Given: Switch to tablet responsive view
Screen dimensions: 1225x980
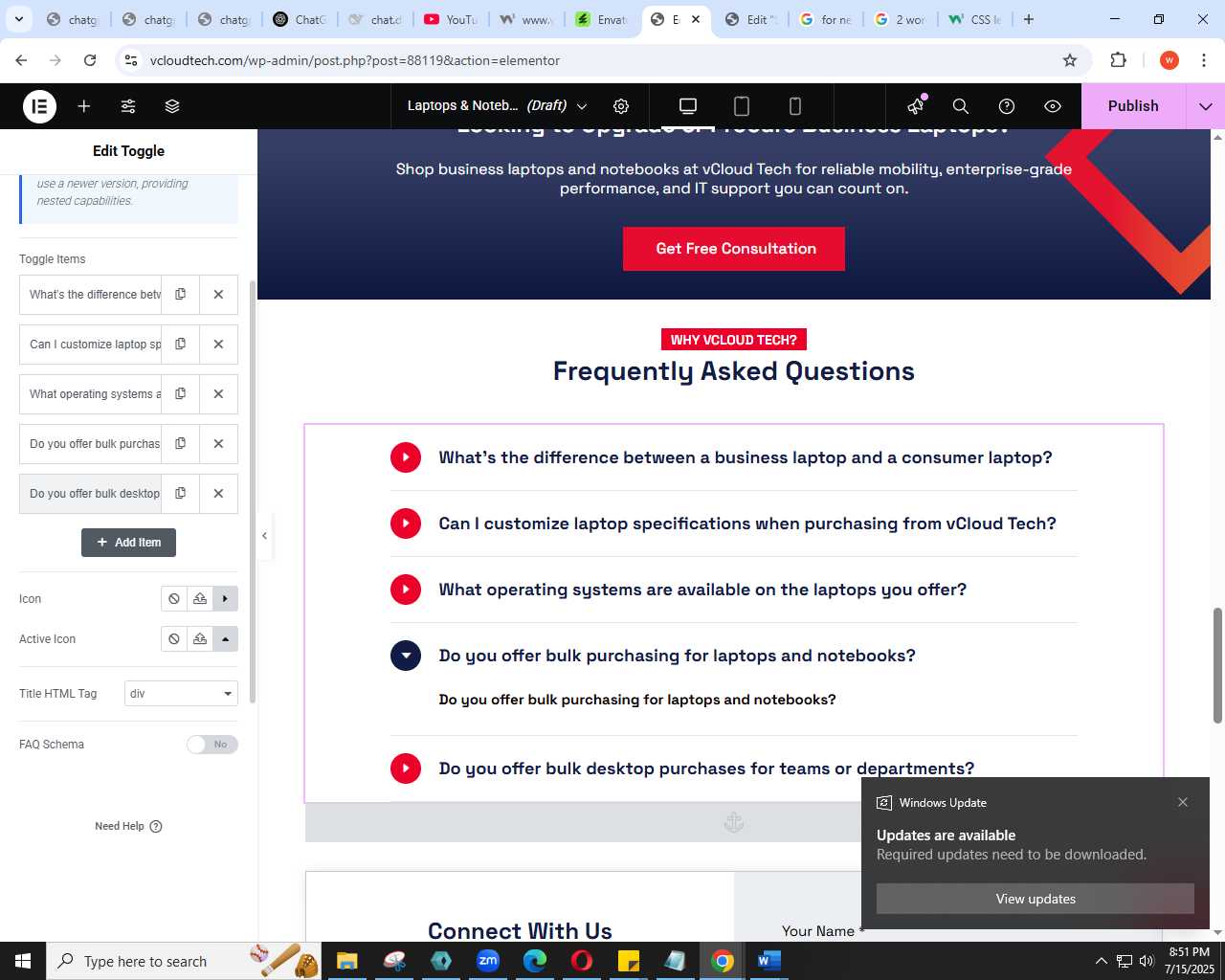Looking at the screenshot, I should [x=742, y=106].
